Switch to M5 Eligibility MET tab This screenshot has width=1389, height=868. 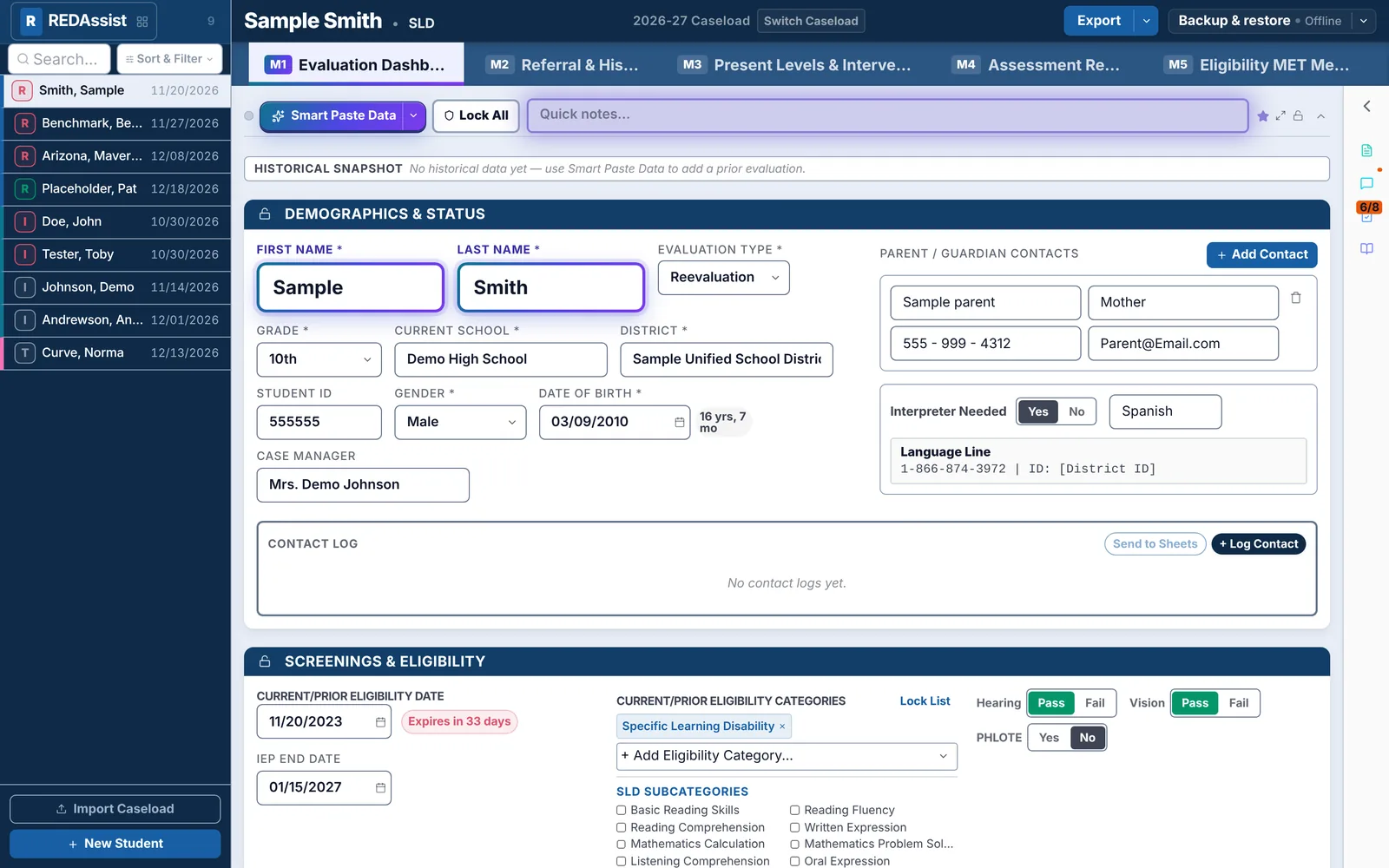1257,65
